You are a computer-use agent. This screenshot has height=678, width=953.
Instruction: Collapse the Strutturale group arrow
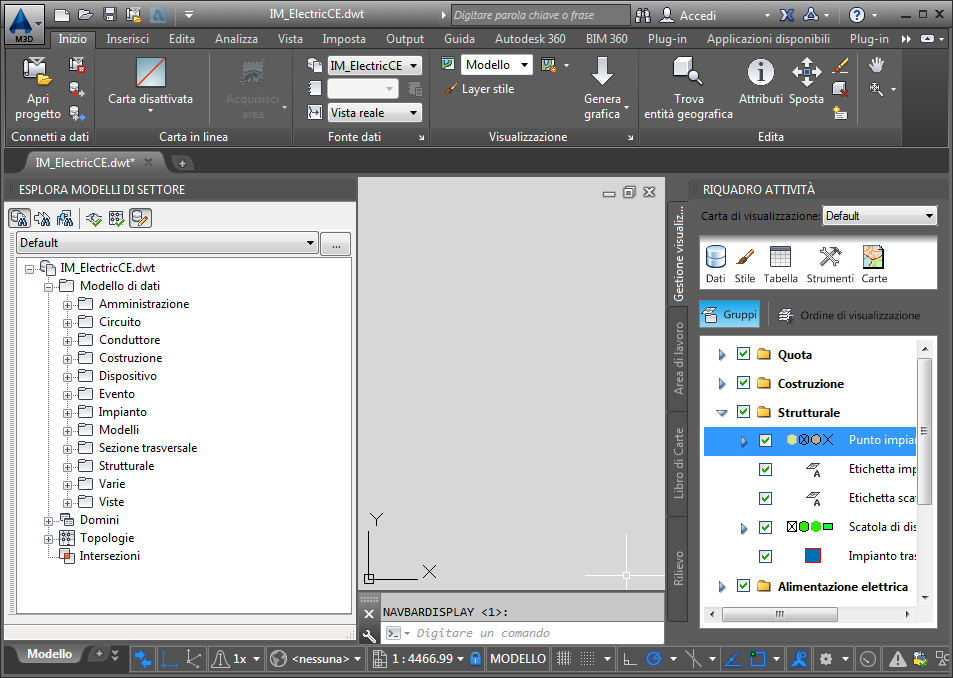[x=721, y=413]
